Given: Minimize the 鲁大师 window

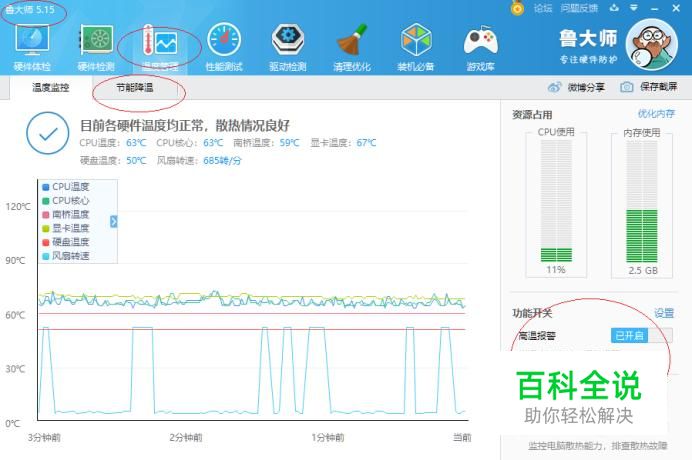Looking at the screenshot, I should point(654,8).
